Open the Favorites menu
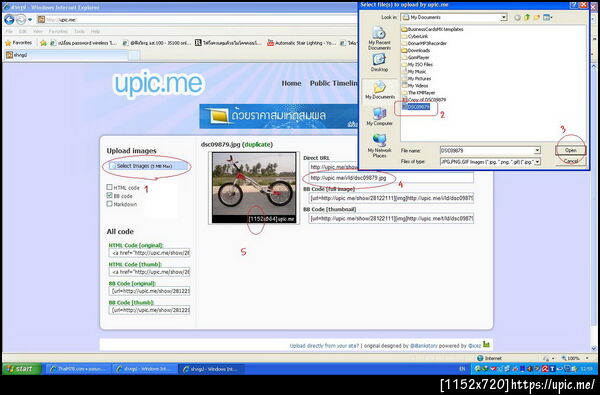The width and height of the screenshot is (600, 395). pyautogui.click(x=58, y=31)
